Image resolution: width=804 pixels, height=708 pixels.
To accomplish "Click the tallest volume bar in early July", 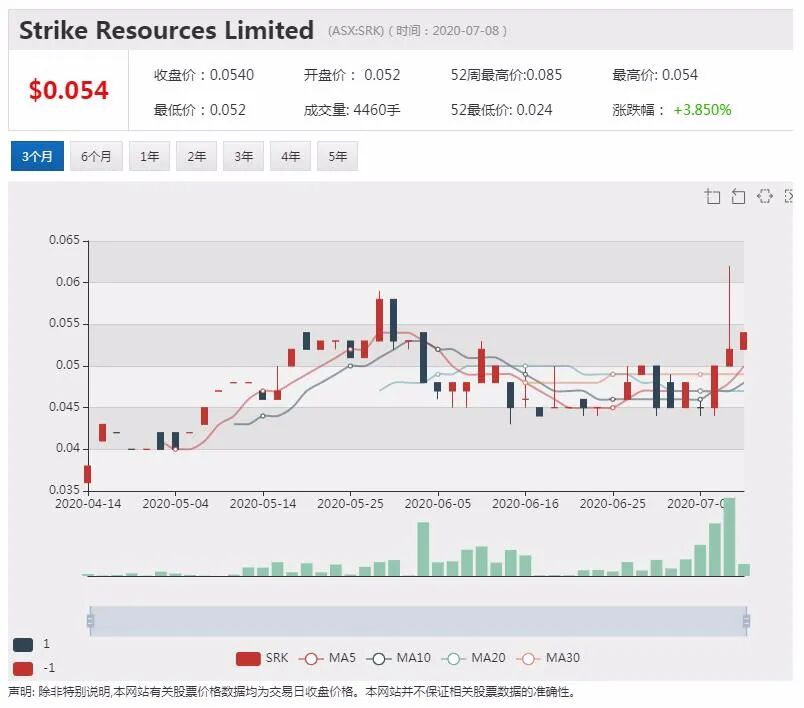I will click(x=729, y=537).
